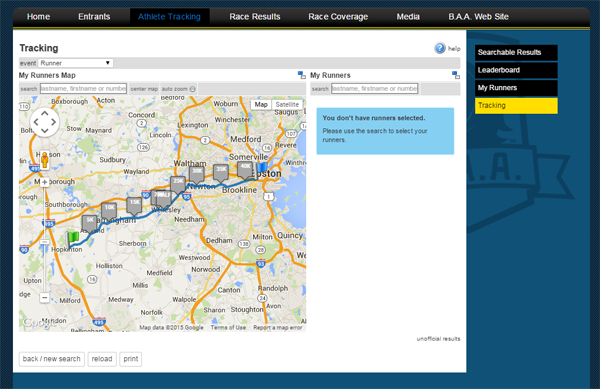Open the map Terms of Use link

tap(228, 328)
